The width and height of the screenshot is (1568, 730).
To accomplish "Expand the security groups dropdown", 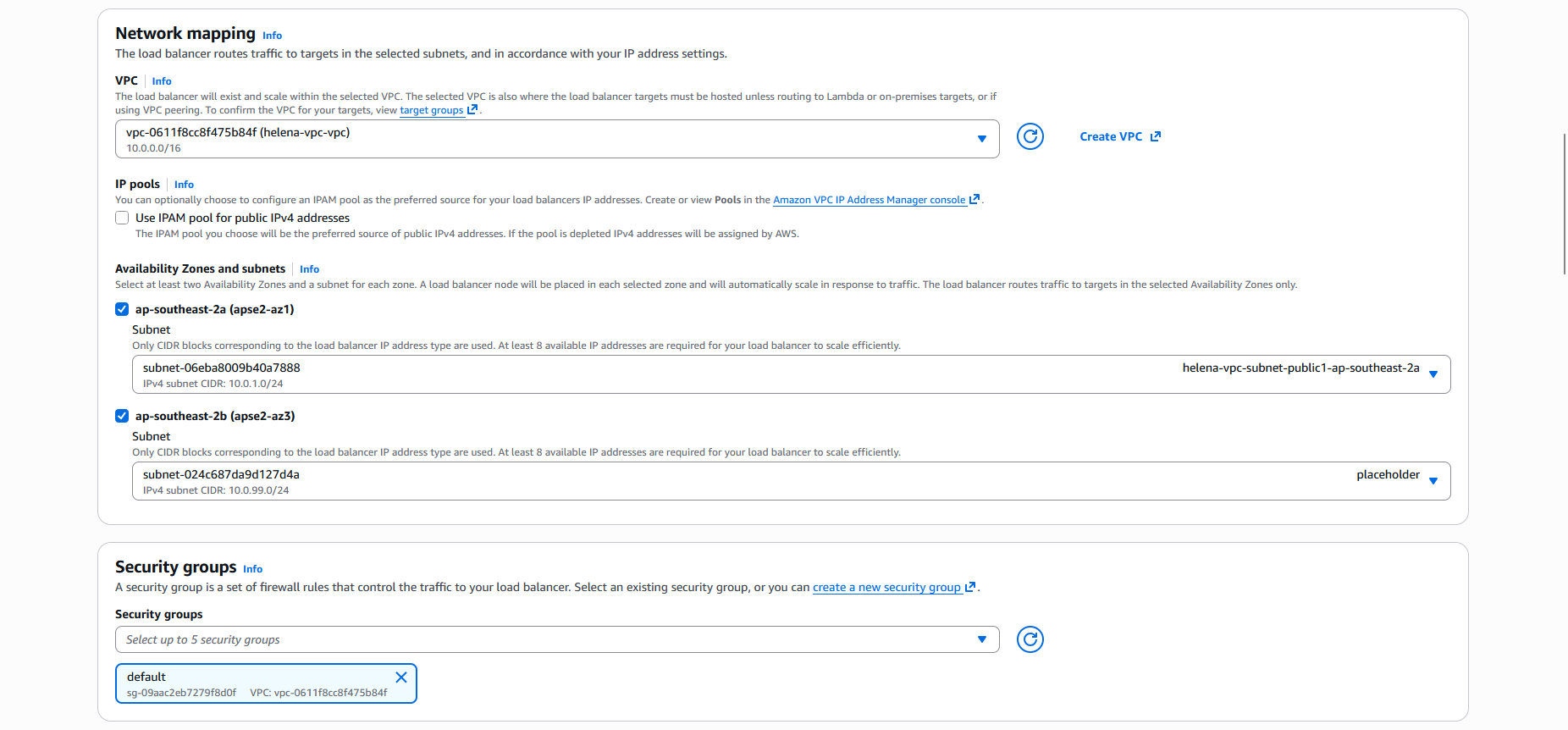I will point(981,639).
